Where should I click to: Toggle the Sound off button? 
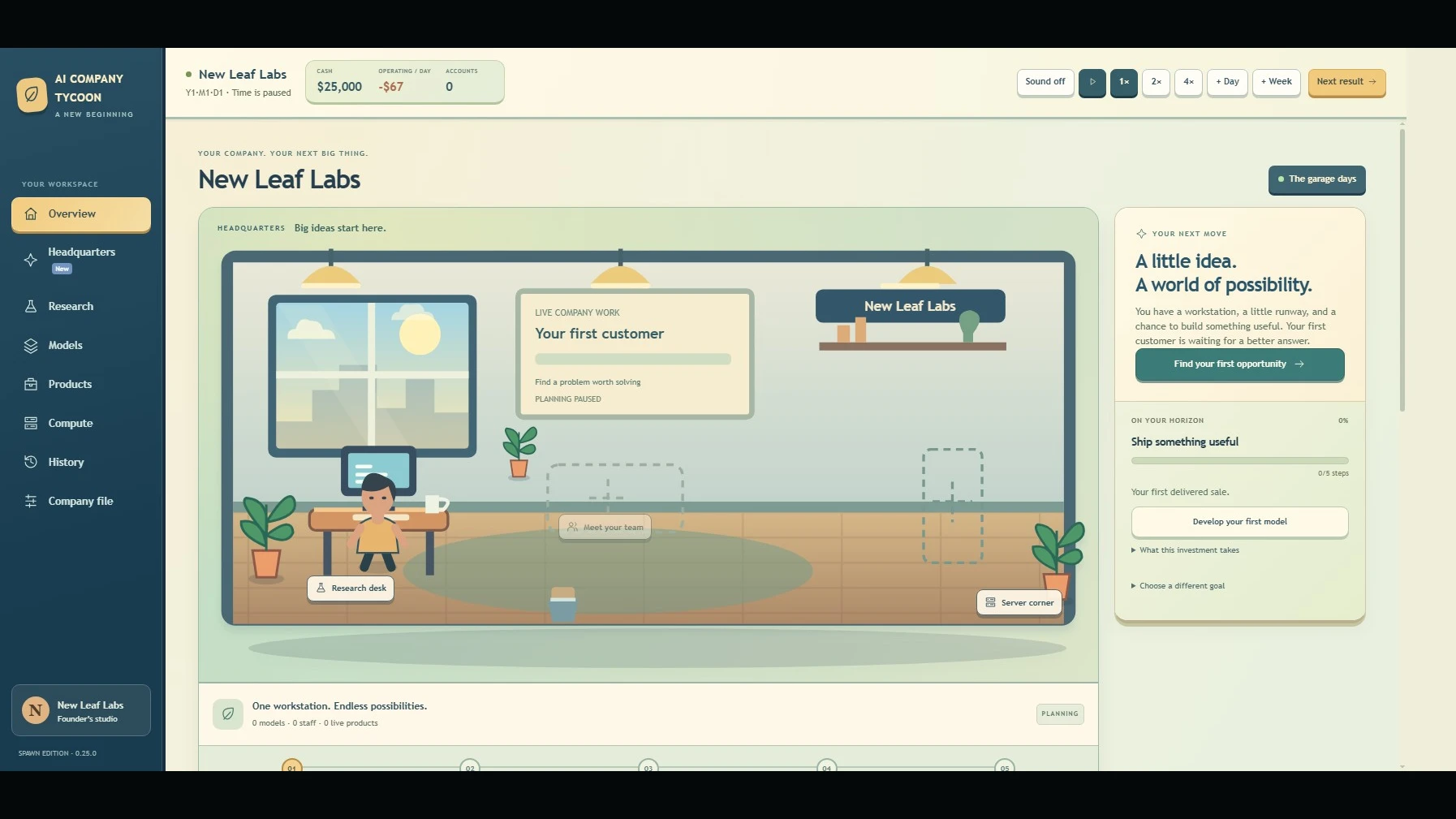click(x=1045, y=82)
